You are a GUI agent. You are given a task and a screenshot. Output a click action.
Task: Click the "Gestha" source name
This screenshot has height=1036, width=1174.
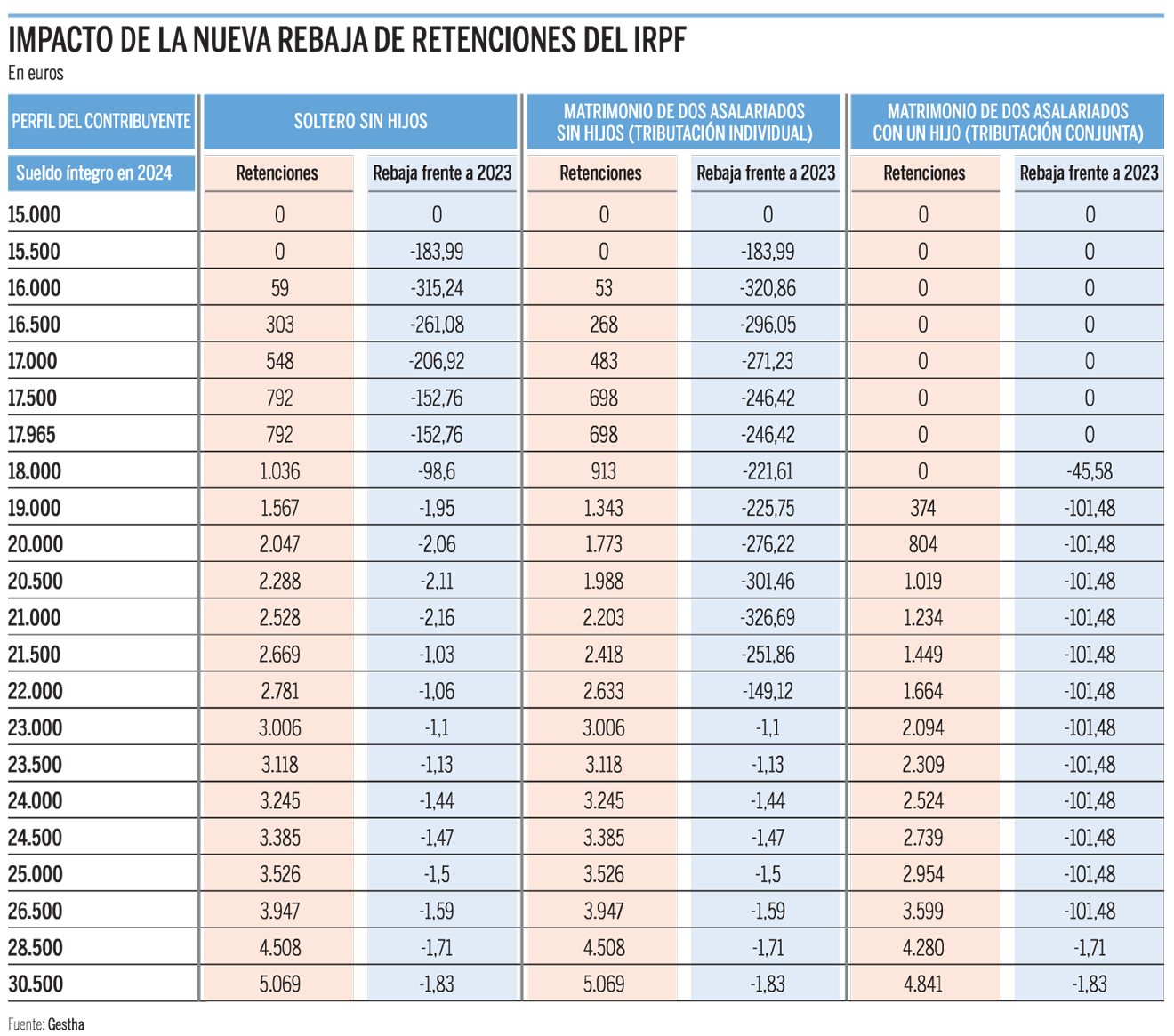pyautogui.click(x=66, y=1024)
